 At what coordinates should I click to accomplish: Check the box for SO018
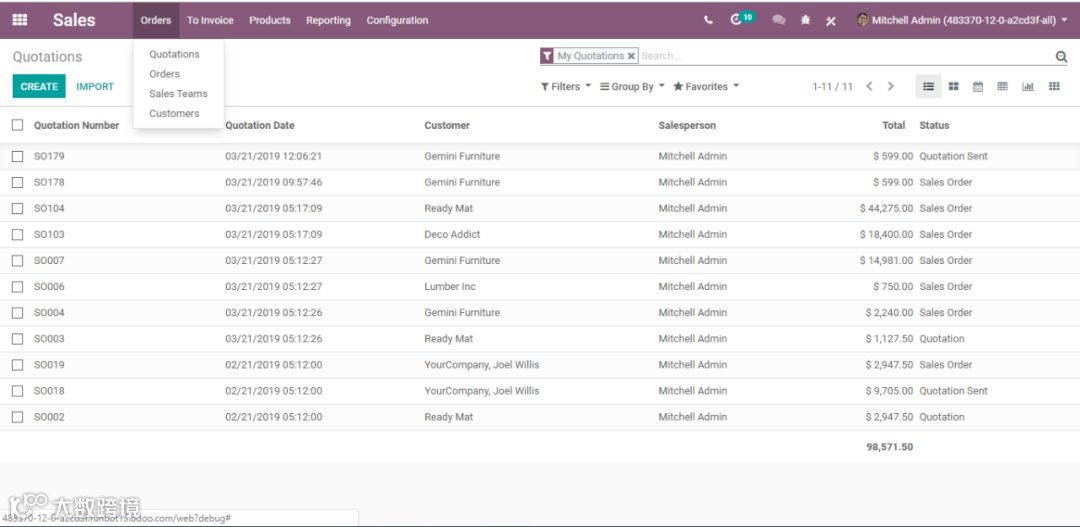pos(18,391)
